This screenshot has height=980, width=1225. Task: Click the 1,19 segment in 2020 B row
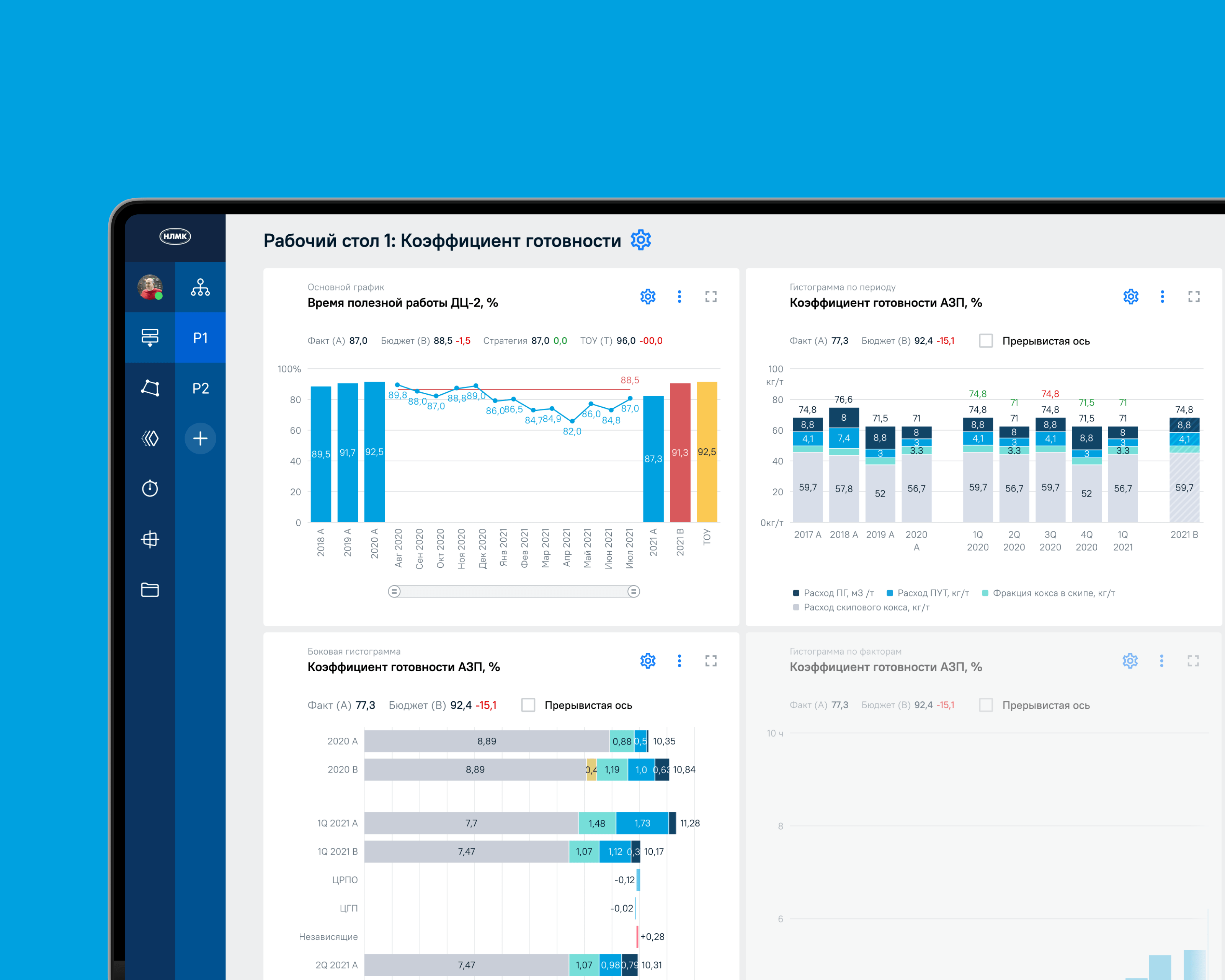point(612,769)
